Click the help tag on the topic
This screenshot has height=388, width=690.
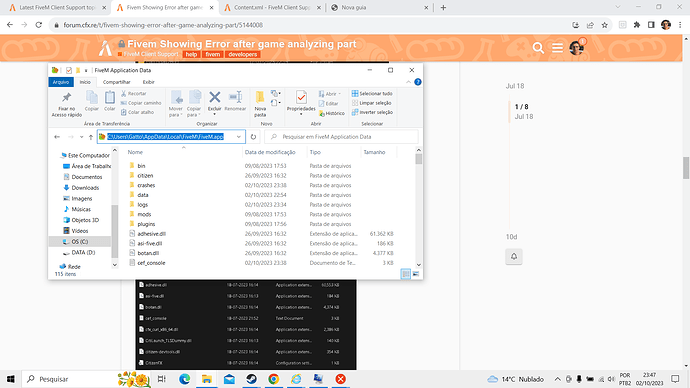pos(191,55)
